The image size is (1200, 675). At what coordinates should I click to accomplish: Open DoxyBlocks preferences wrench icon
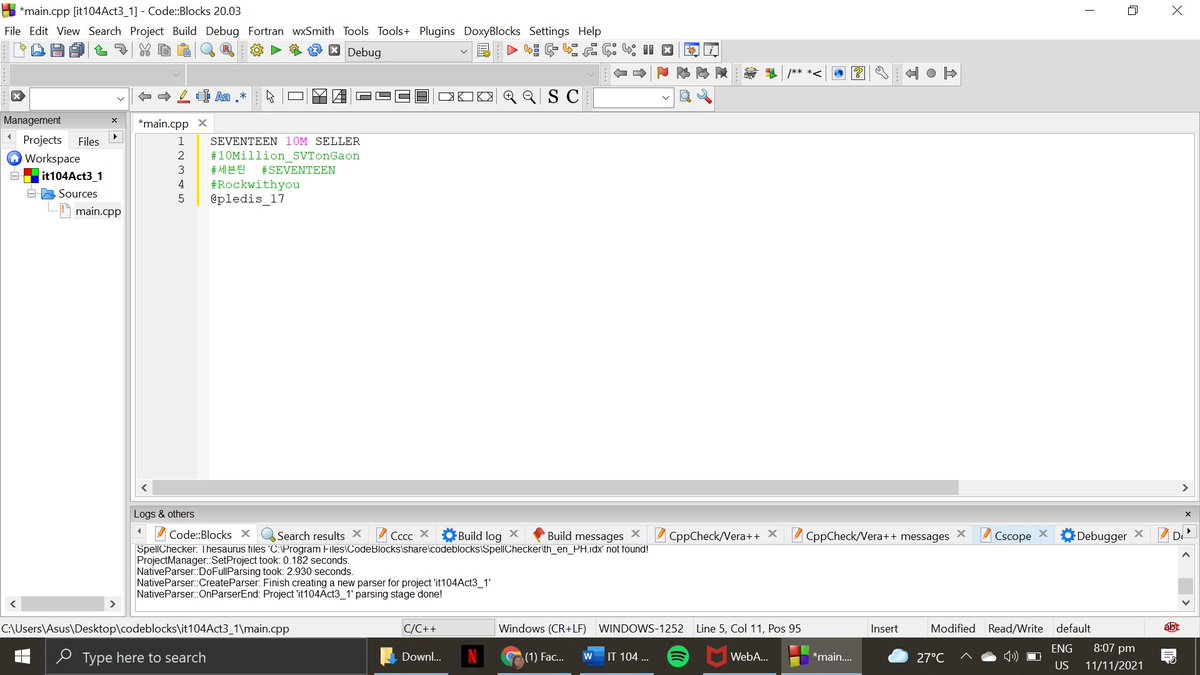click(881, 73)
